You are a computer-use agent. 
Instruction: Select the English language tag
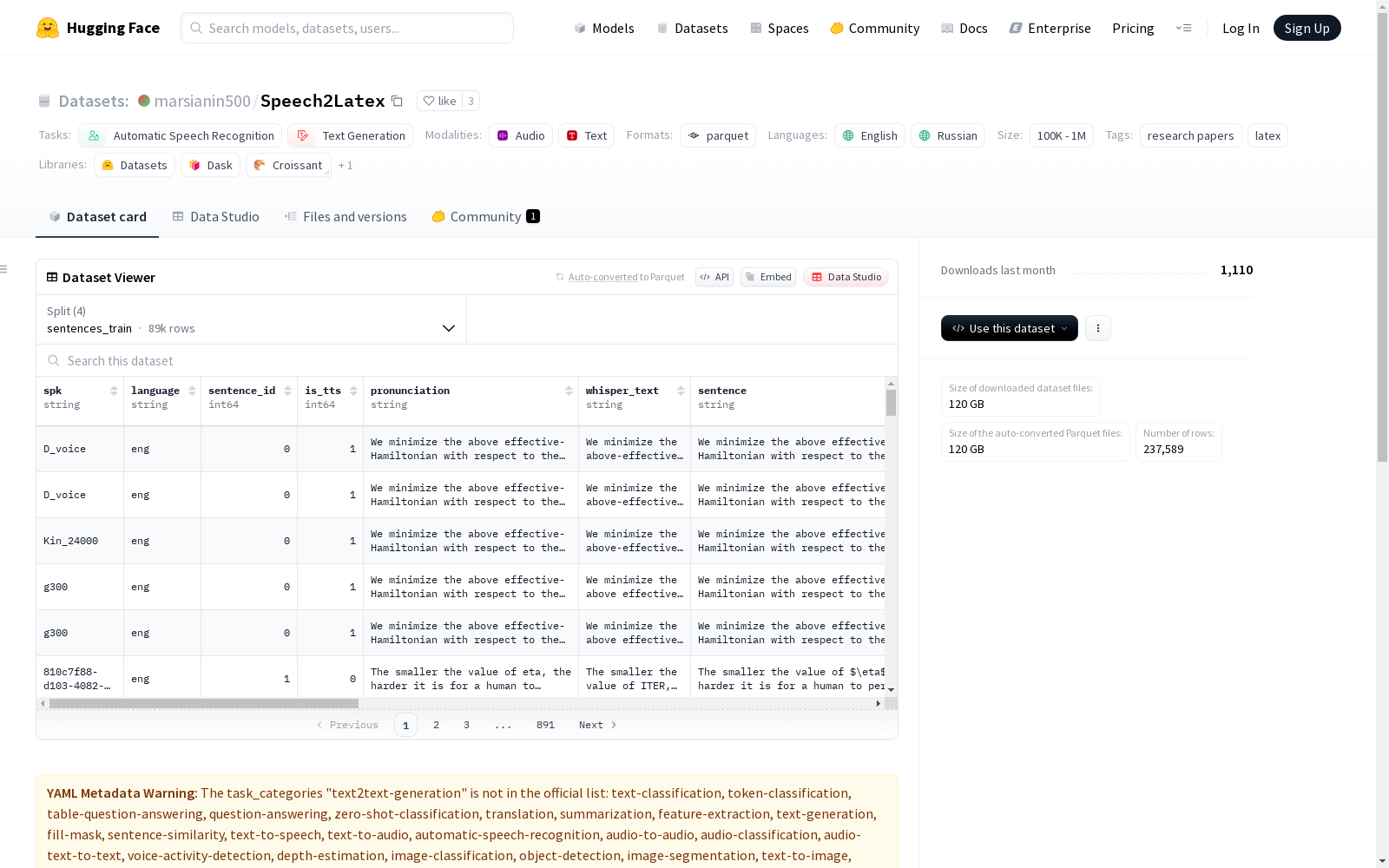click(x=870, y=135)
